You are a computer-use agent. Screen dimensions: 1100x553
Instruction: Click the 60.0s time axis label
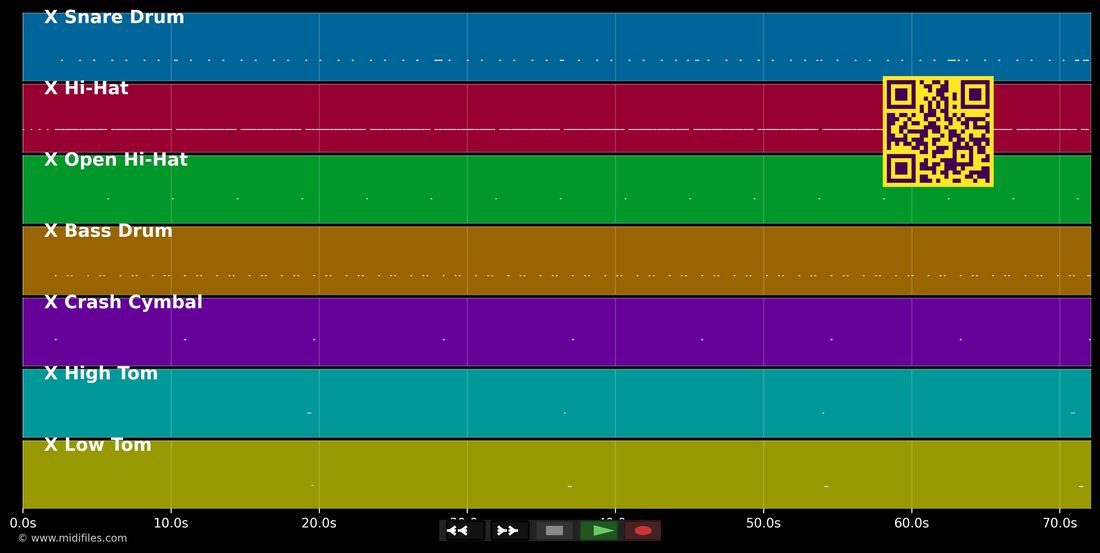tap(911, 523)
